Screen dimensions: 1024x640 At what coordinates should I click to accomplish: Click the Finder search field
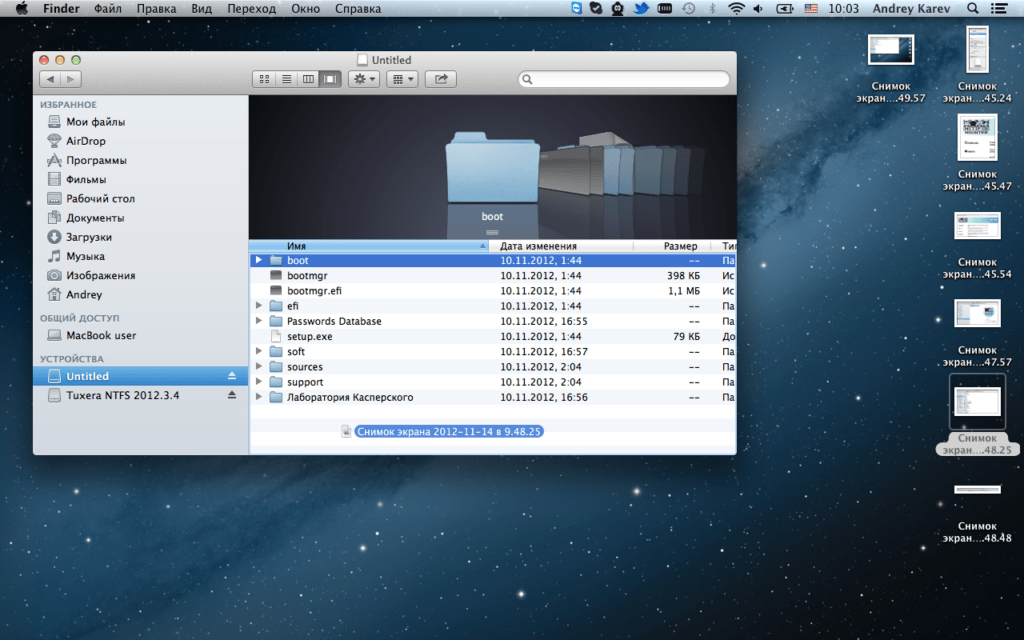pos(624,79)
